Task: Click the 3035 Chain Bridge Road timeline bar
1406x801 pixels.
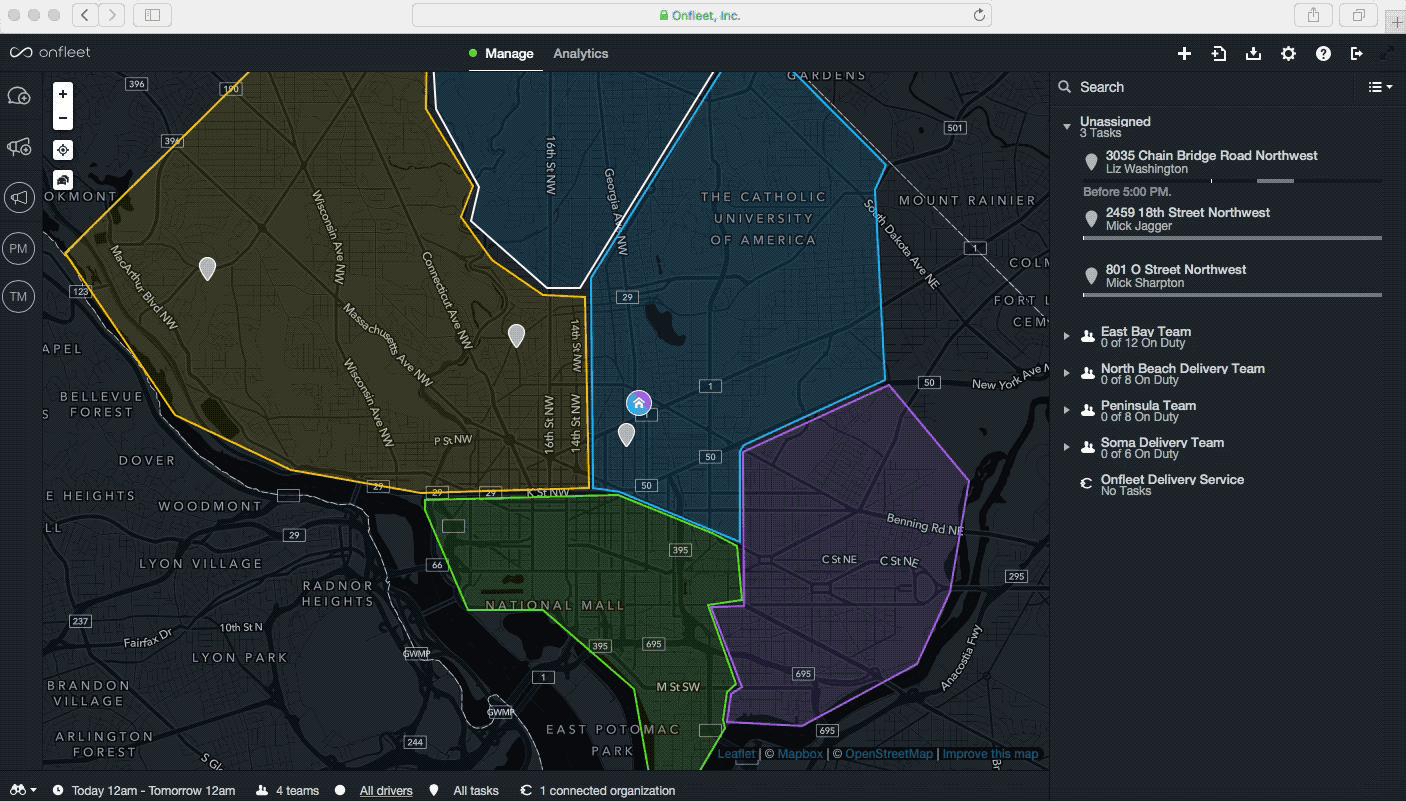Action: tap(1274, 181)
